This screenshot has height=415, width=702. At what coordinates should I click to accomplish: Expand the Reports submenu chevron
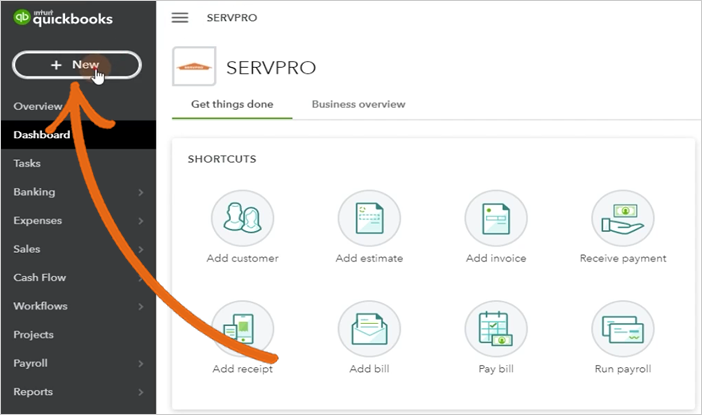click(141, 392)
